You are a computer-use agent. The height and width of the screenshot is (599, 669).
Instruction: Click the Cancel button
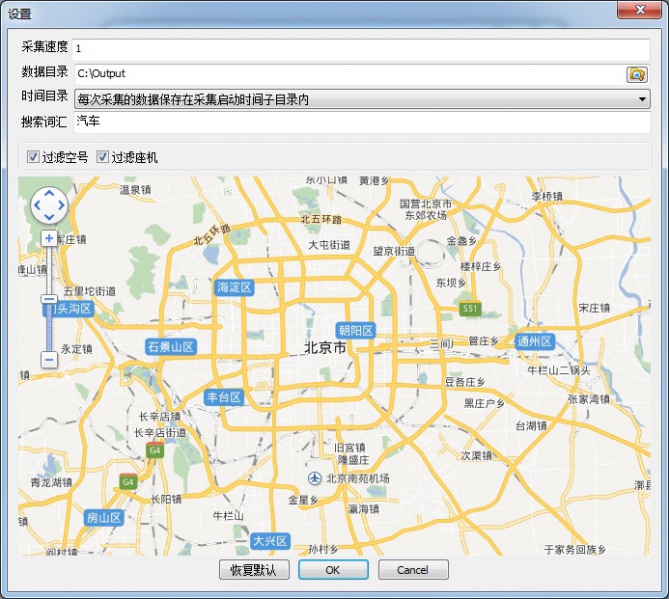click(x=413, y=570)
